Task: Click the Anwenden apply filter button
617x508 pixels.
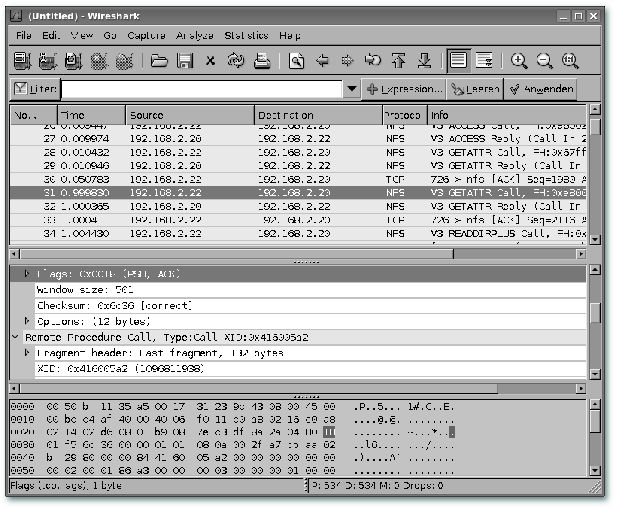Action: click(x=541, y=90)
